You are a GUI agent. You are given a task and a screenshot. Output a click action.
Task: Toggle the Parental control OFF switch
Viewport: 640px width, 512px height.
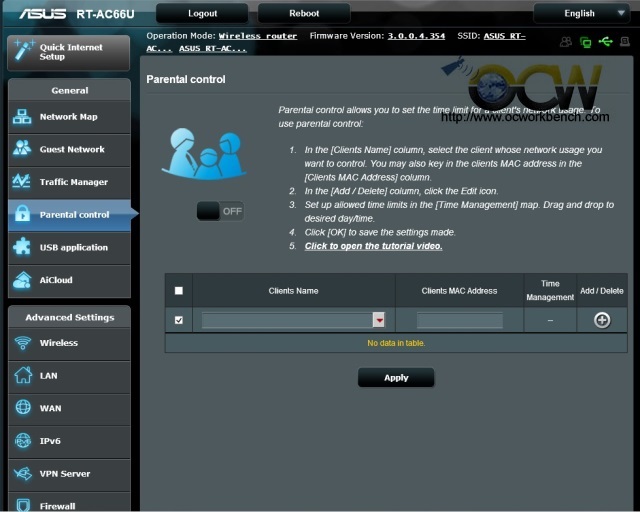(220, 211)
